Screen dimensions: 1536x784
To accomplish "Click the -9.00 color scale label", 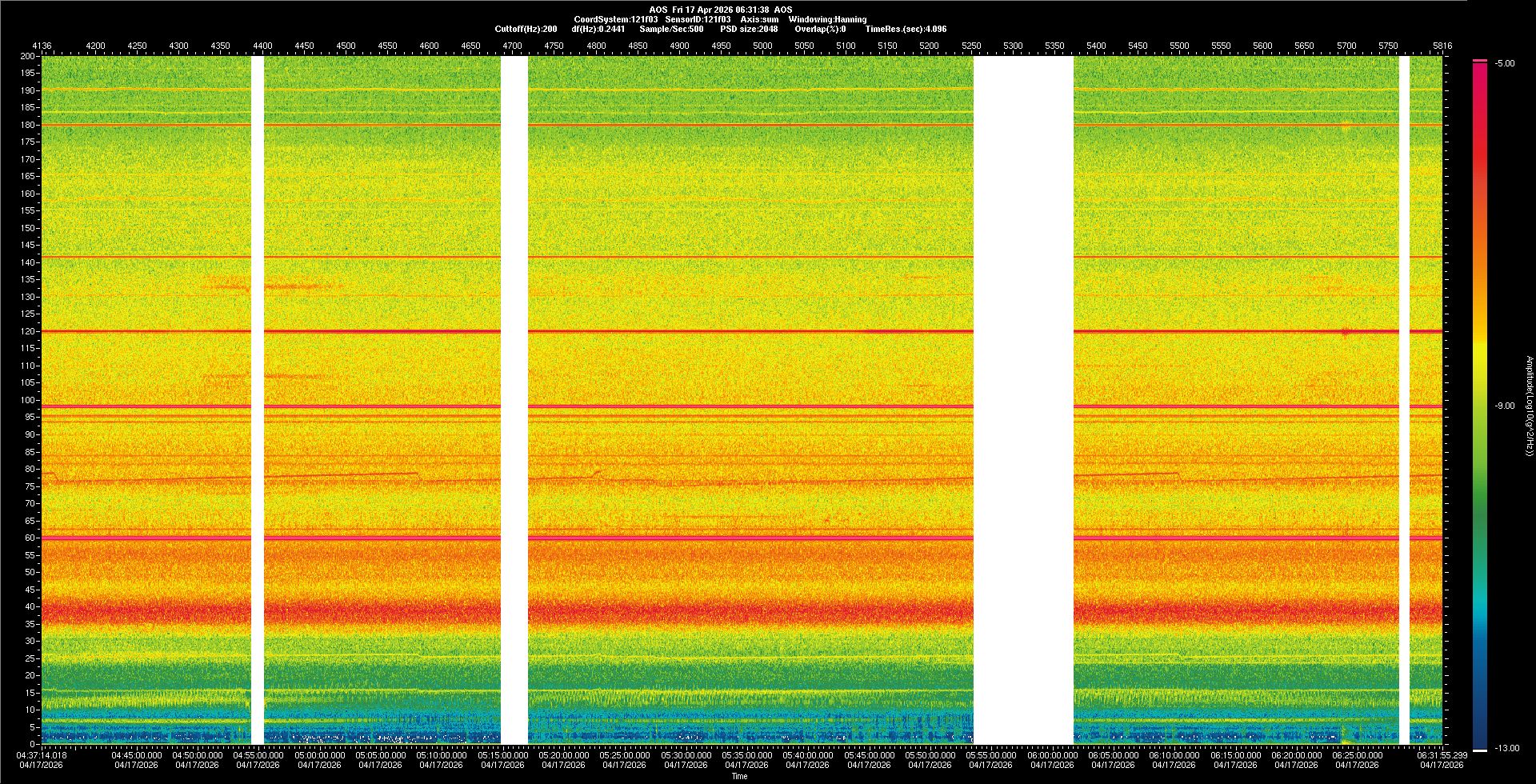I will click(1505, 406).
